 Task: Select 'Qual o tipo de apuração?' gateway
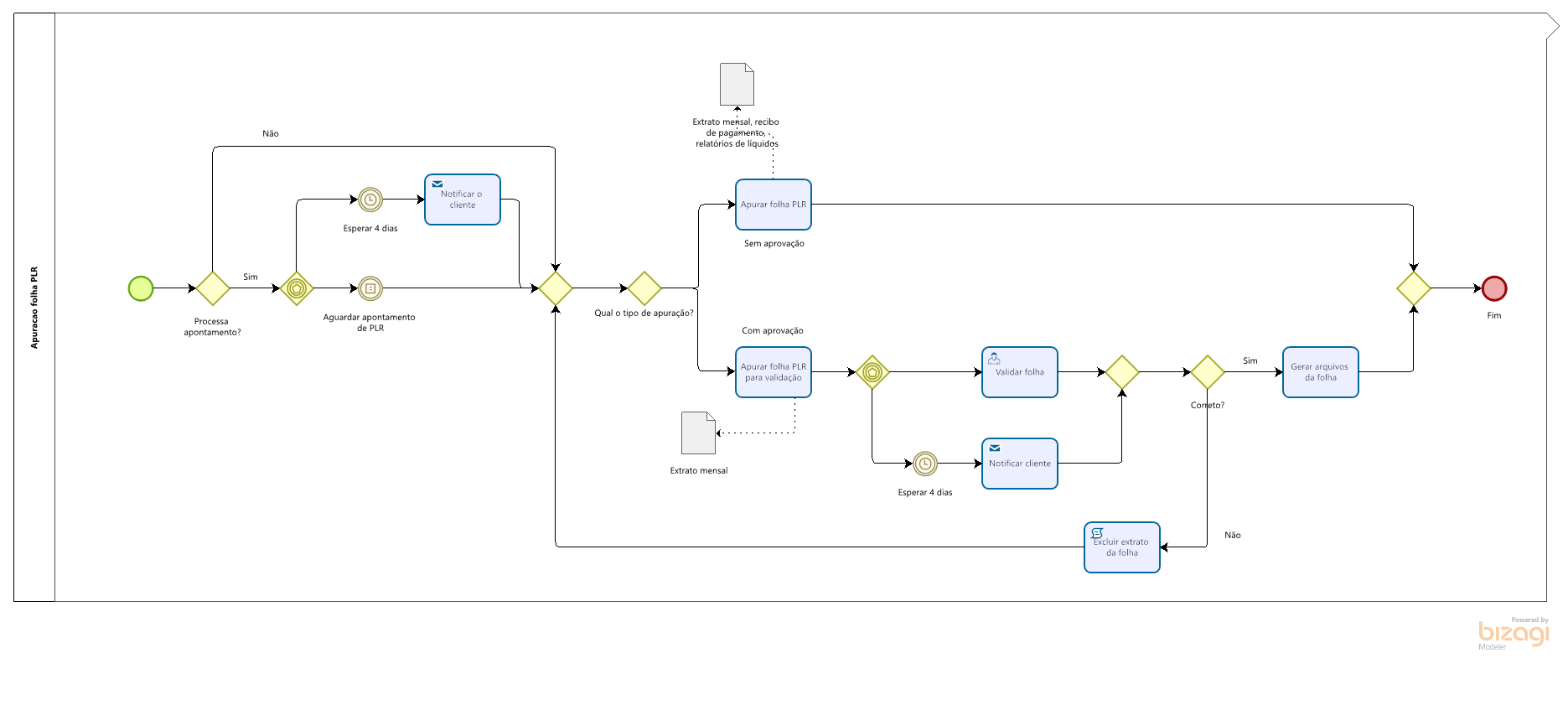click(644, 288)
